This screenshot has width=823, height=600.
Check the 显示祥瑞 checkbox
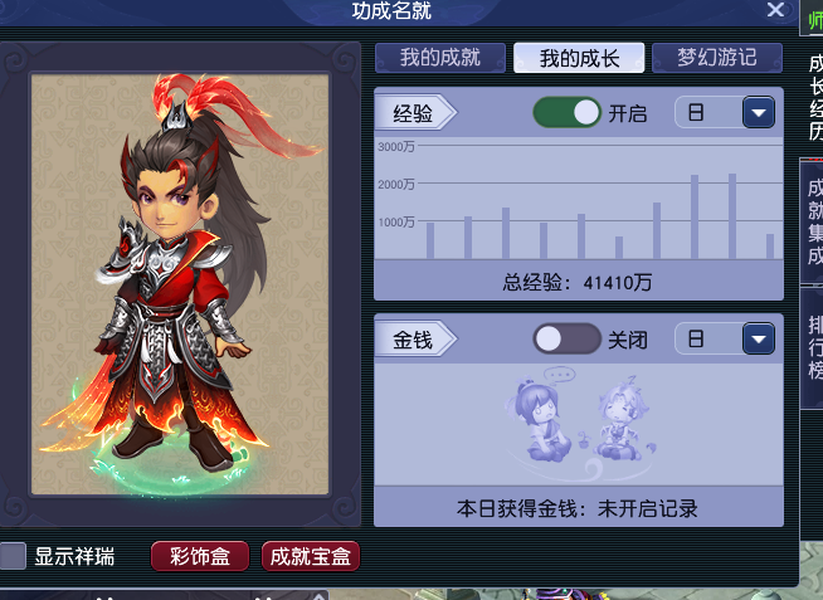(13, 556)
